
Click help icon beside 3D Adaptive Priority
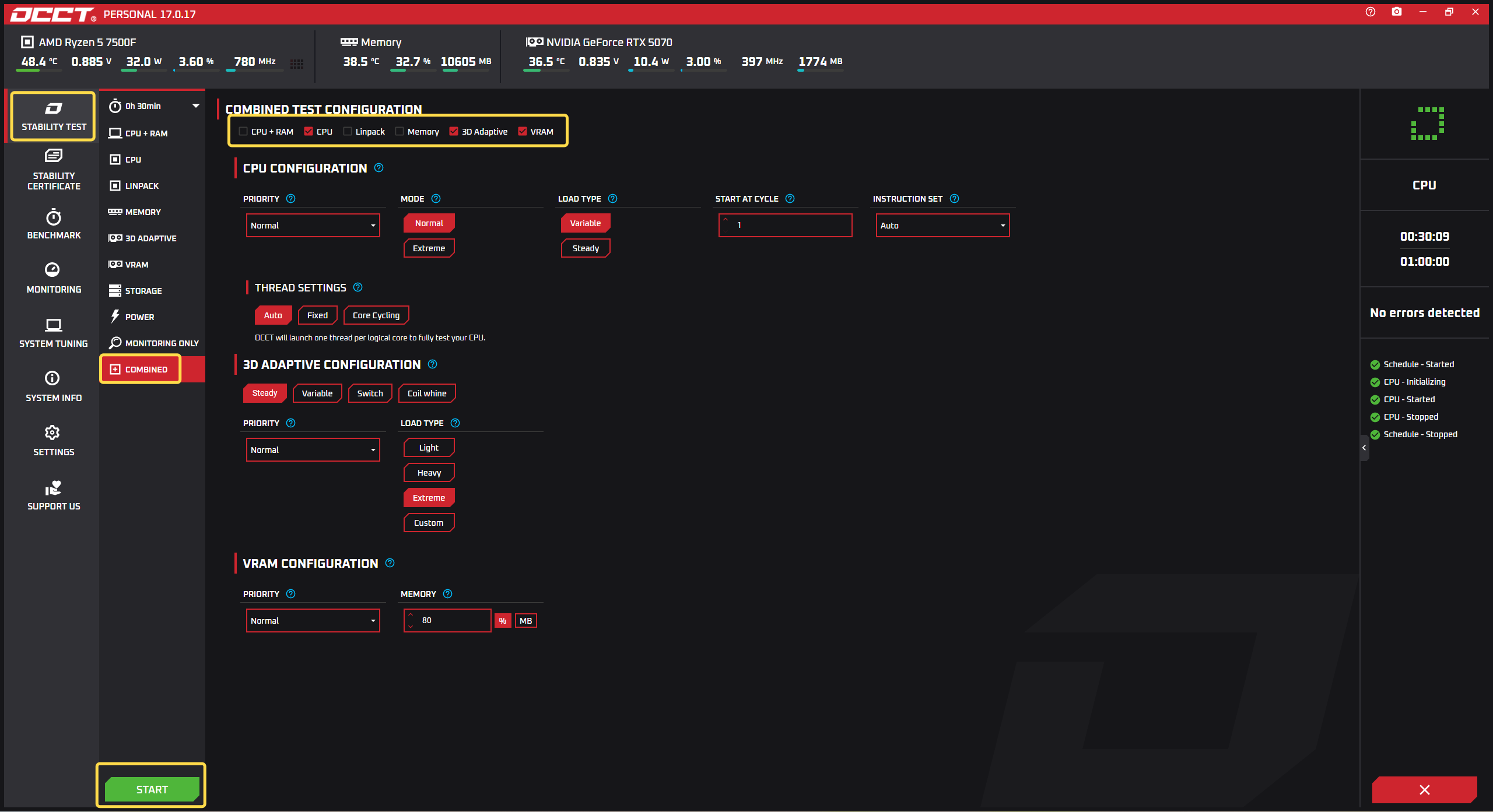coord(291,423)
